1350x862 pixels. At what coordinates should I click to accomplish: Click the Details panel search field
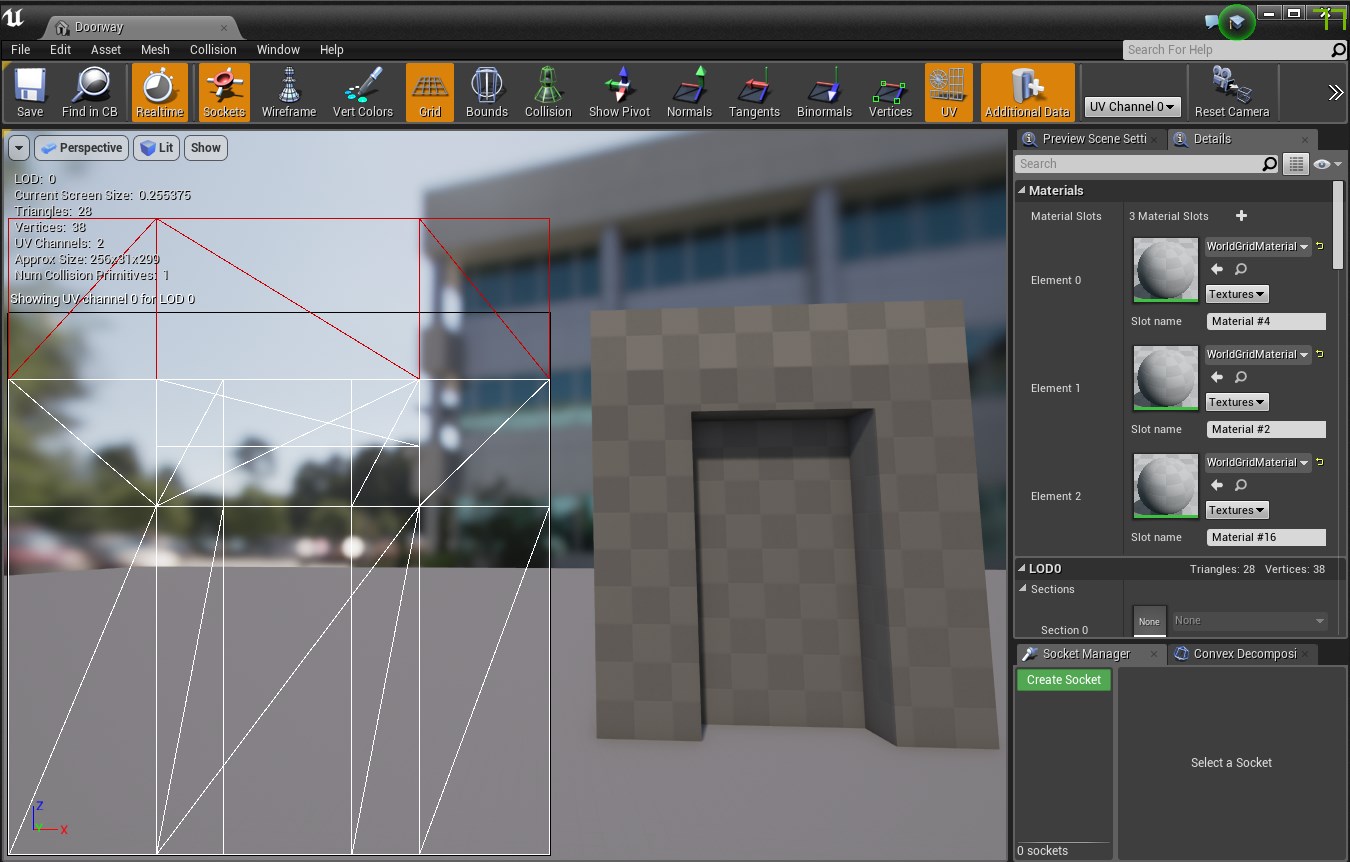tap(1138, 164)
